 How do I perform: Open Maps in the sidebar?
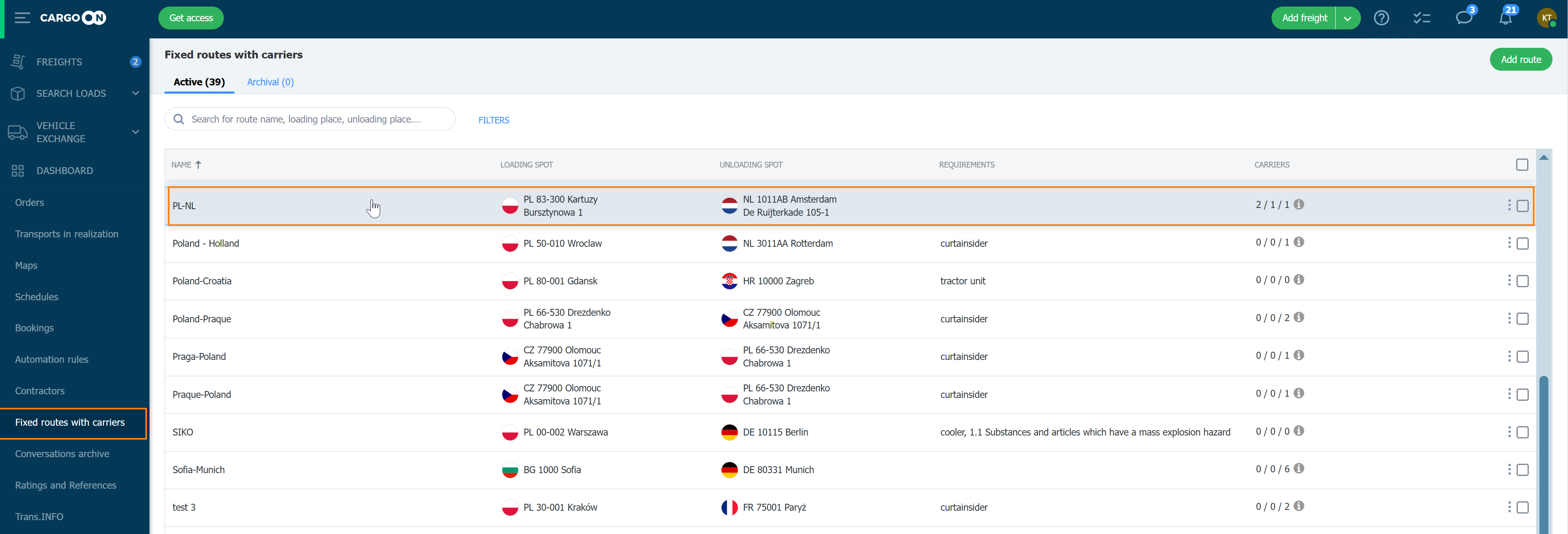[26, 266]
